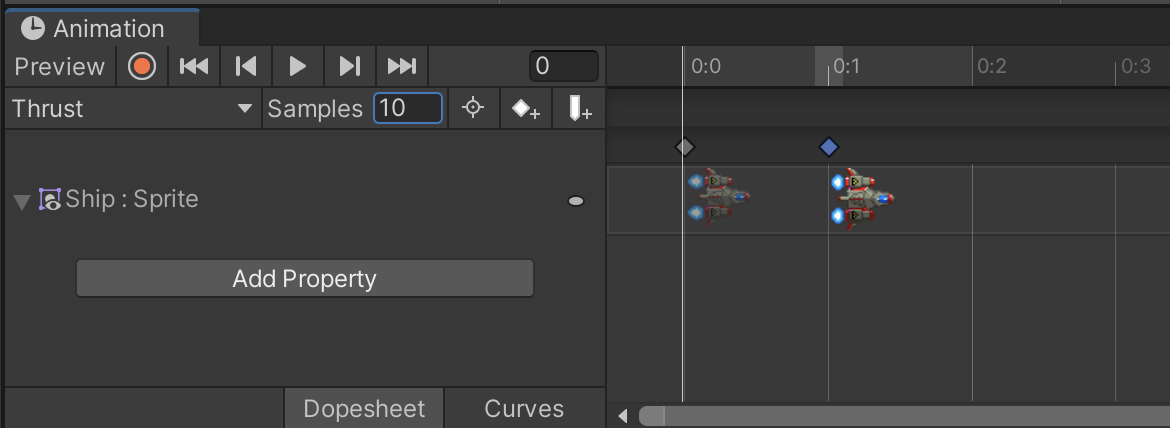The height and width of the screenshot is (428, 1170).
Task: Step to the previous keyframe
Action: click(246, 67)
